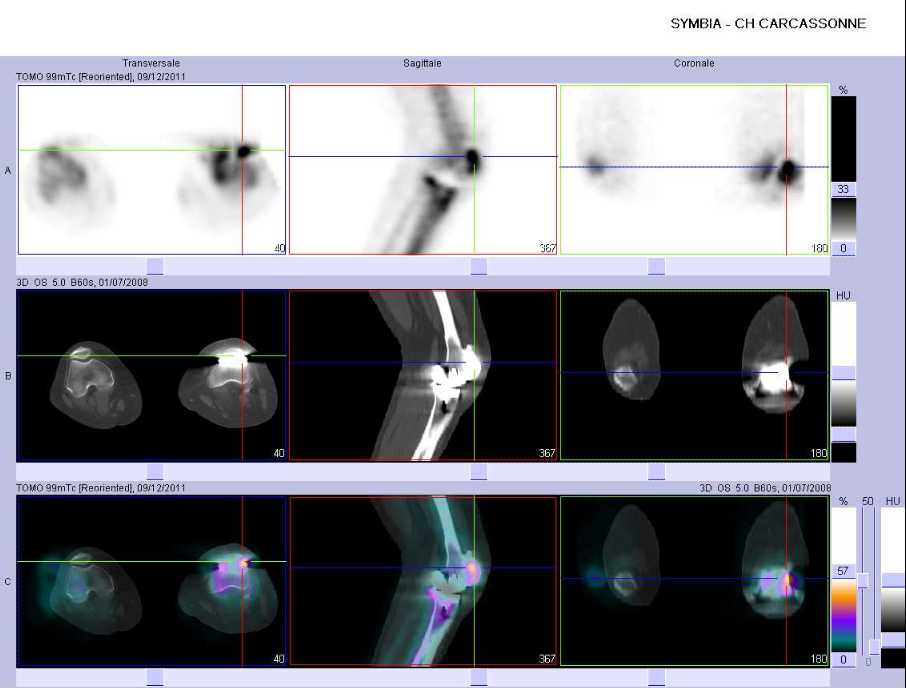Click slice slider thumb under row B coronal view
The height and width of the screenshot is (688, 906).
656,472
